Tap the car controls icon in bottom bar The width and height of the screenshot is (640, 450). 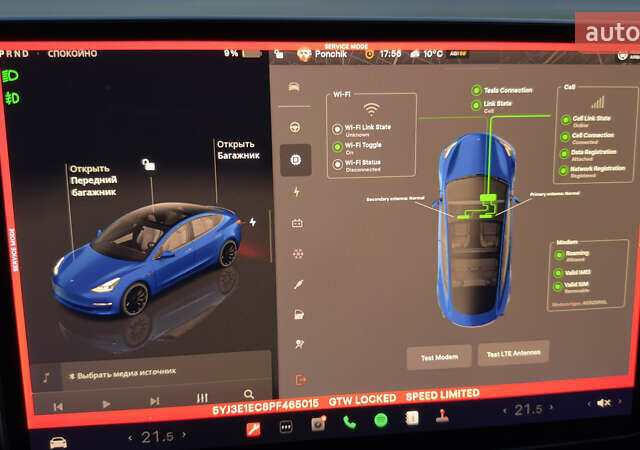(58, 442)
